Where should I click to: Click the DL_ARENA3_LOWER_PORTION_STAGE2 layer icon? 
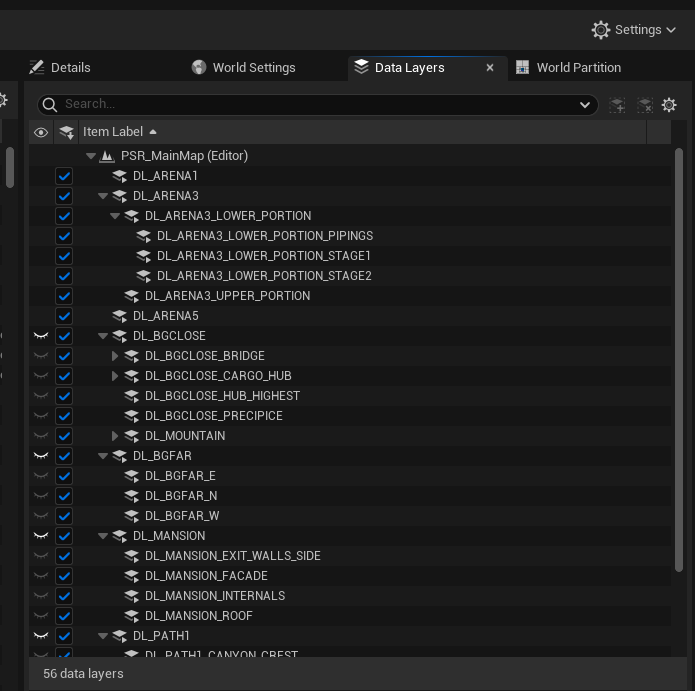click(144, 276)
